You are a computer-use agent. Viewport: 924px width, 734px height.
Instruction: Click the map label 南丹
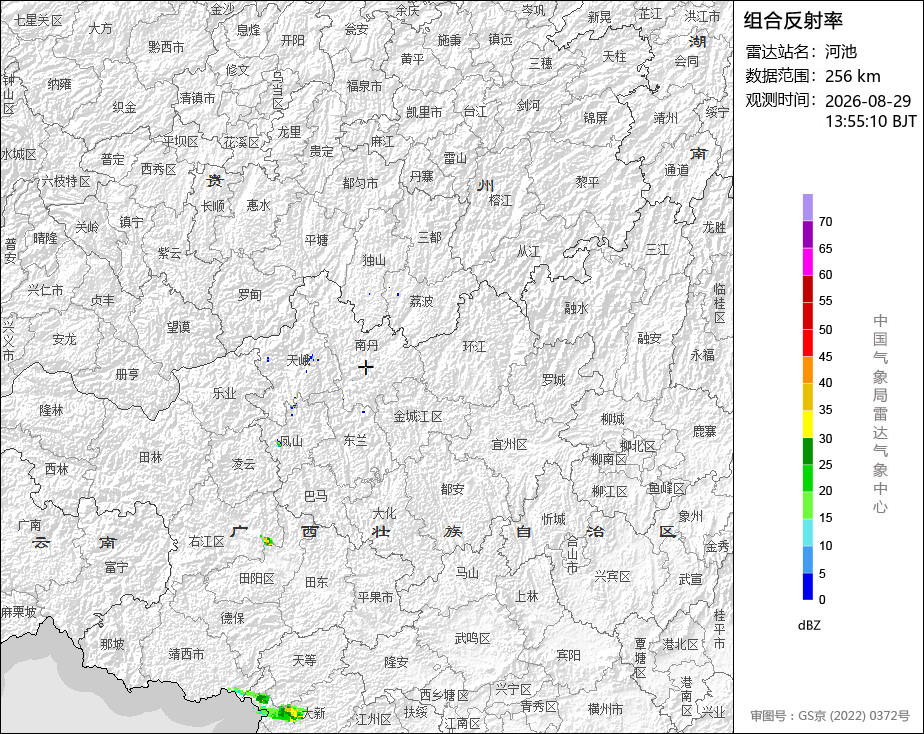(366, 345)
